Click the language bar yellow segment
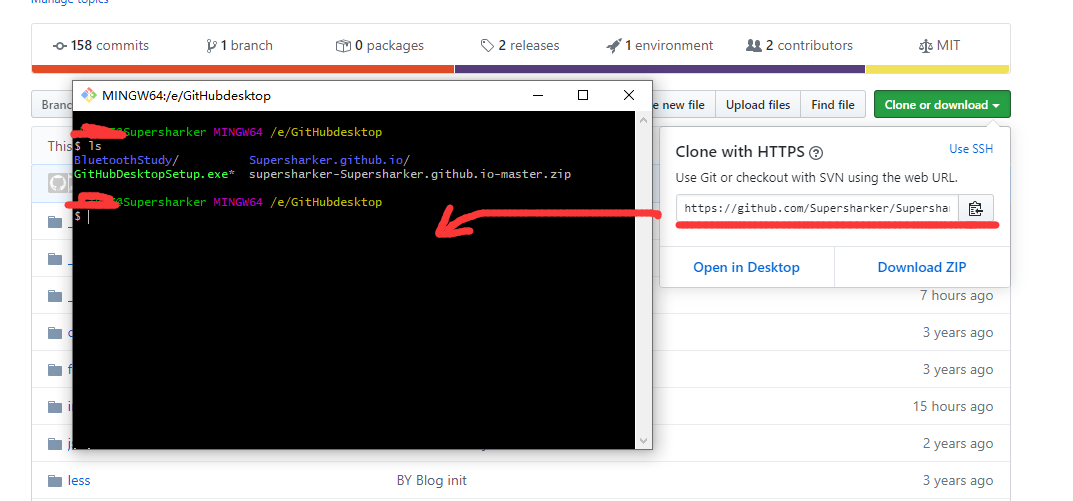The image size is (1073, 501). click(x=938, y=69)
